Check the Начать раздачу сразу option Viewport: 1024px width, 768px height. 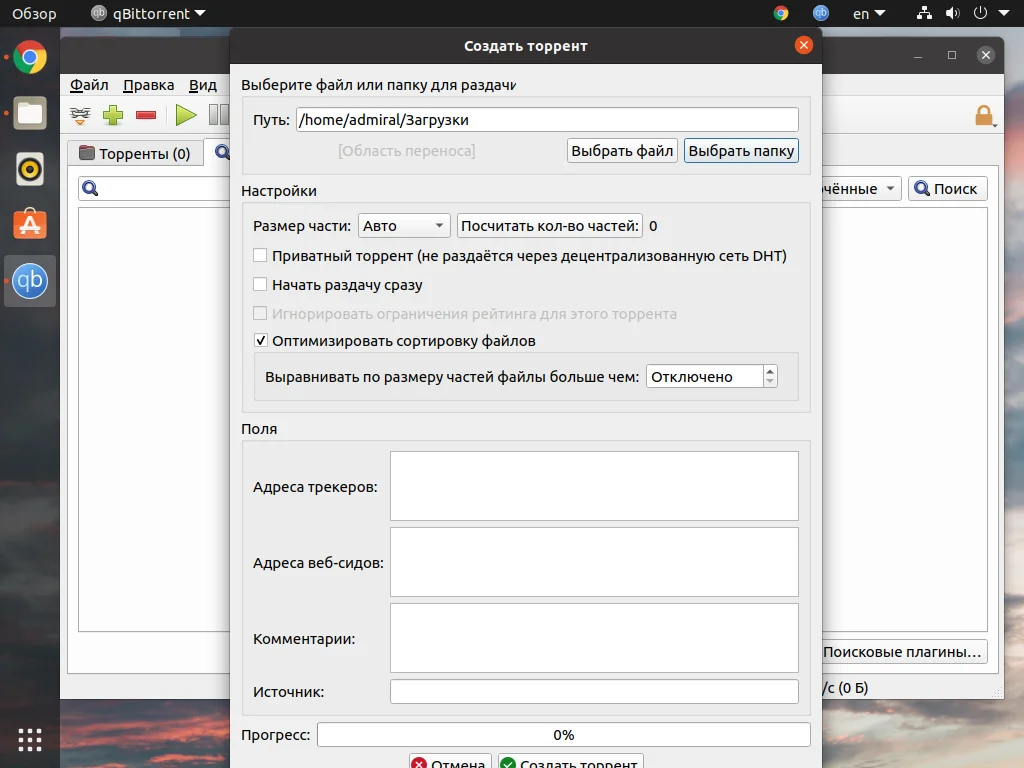pos(260,284)
